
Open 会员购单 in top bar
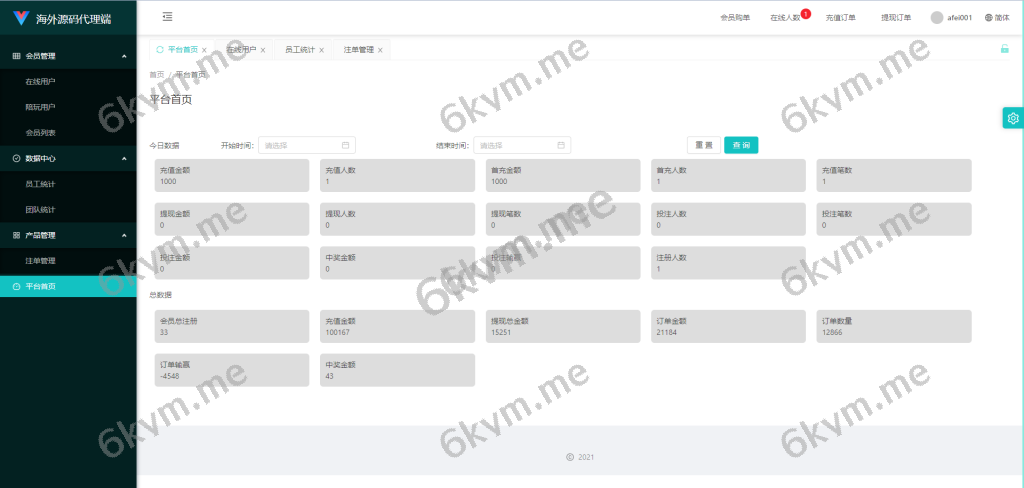[x=735, y=18]
